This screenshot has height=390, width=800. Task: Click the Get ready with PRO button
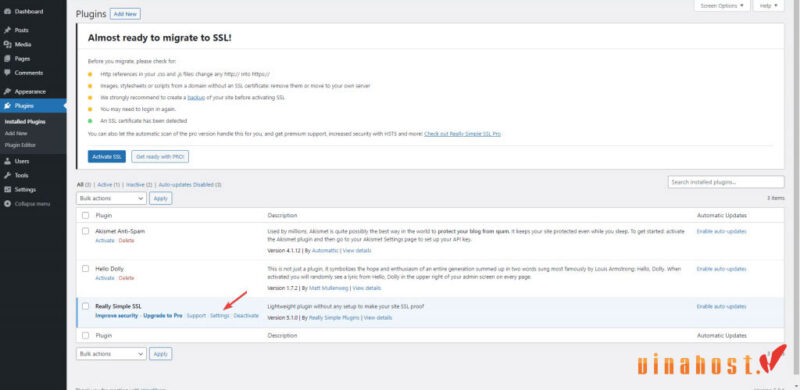click(160, 157)
